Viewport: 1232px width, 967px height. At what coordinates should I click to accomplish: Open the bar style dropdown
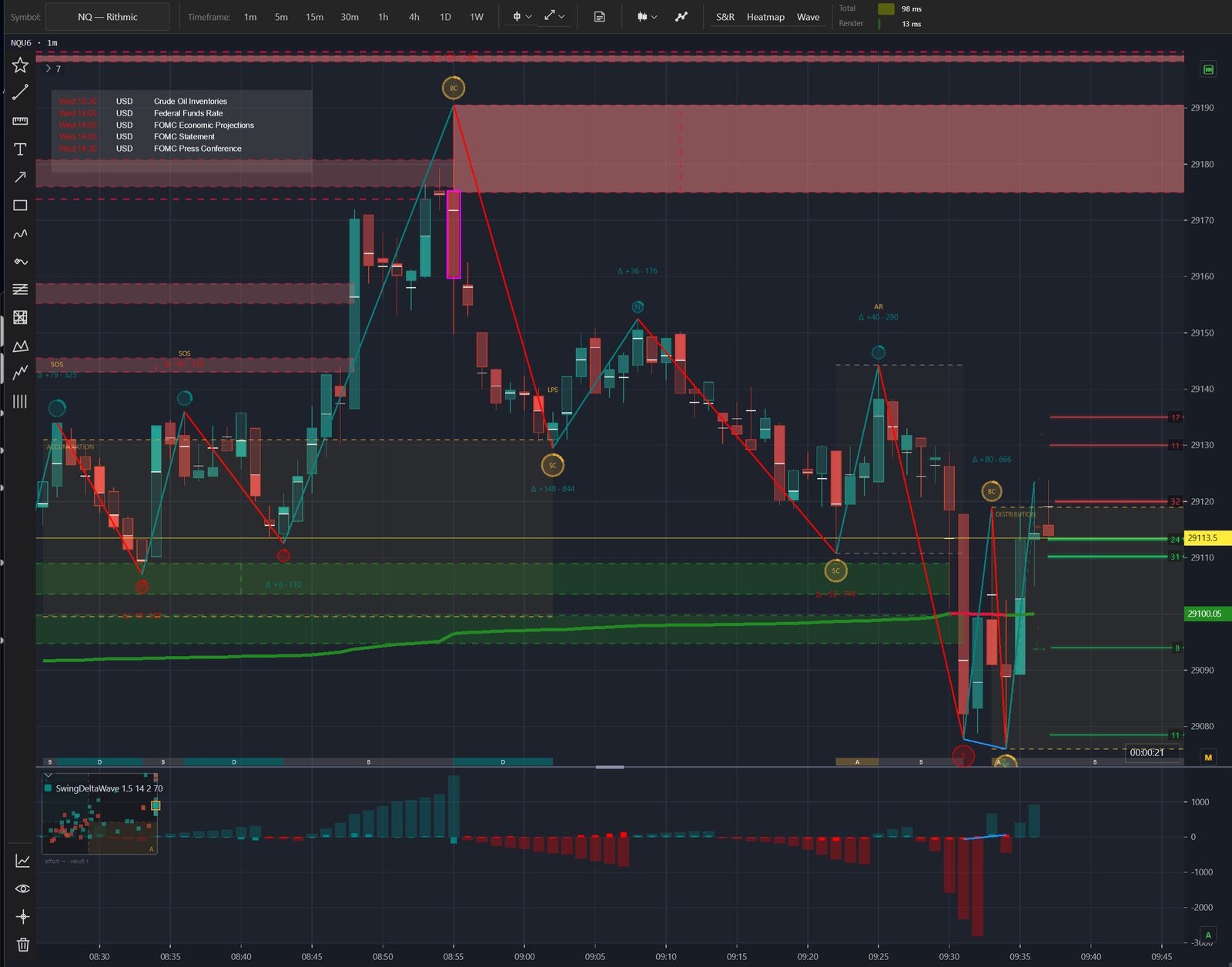[647, 17]
